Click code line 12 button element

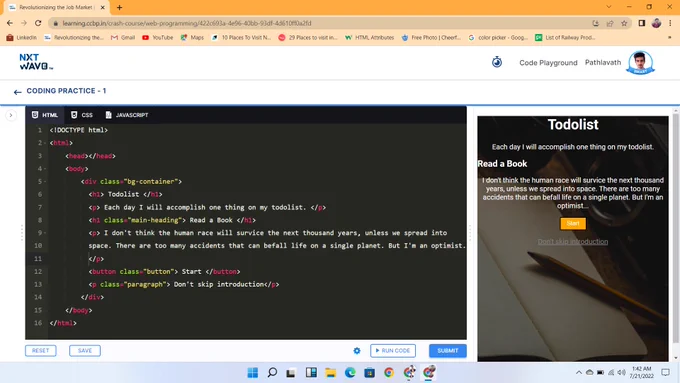click(164, 272)
